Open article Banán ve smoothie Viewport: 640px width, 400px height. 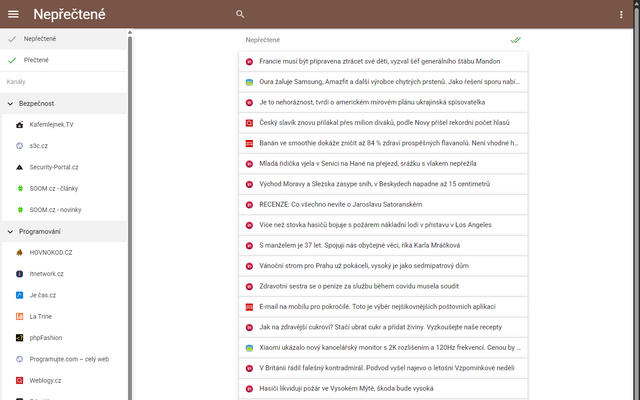coord(383,143)
